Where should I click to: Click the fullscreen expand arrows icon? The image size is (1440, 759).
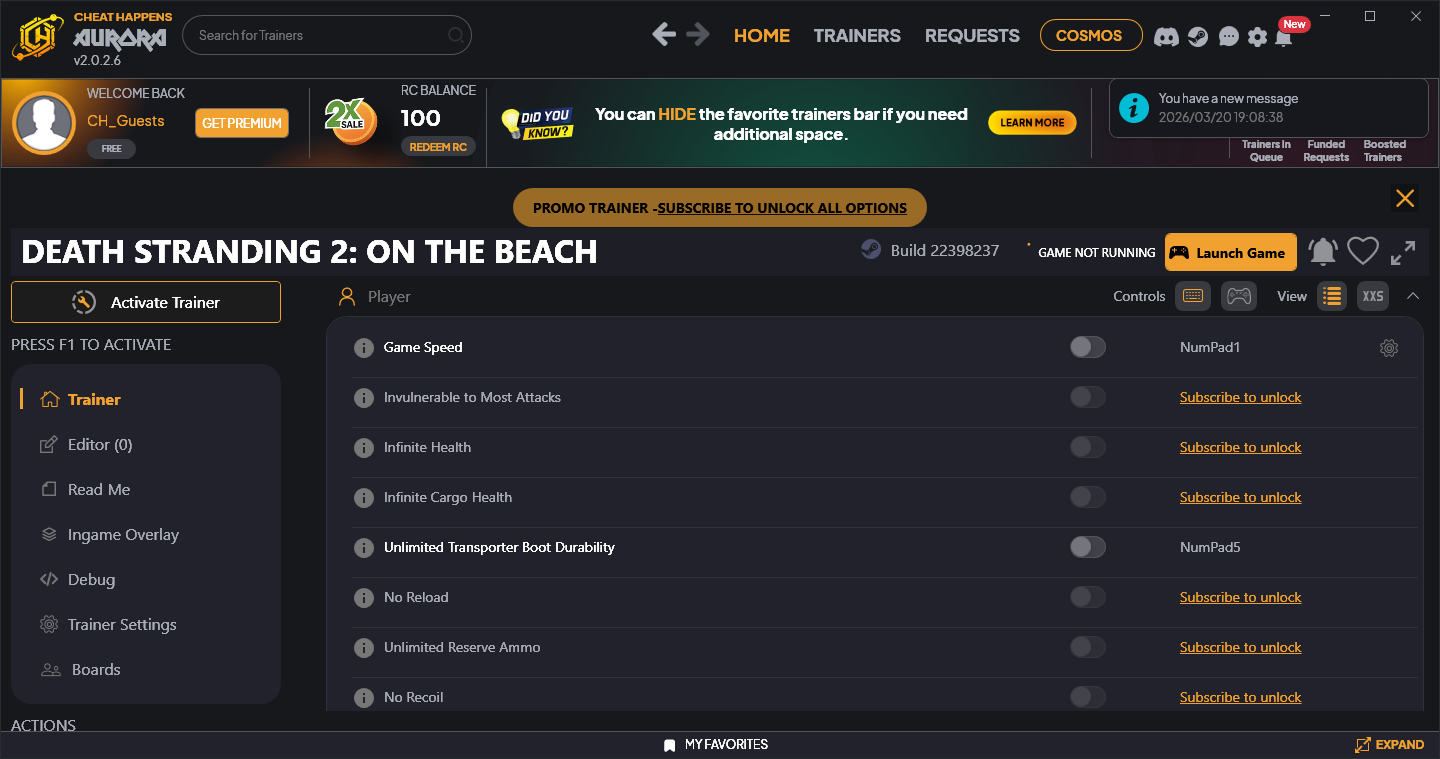coord(1403,252)
